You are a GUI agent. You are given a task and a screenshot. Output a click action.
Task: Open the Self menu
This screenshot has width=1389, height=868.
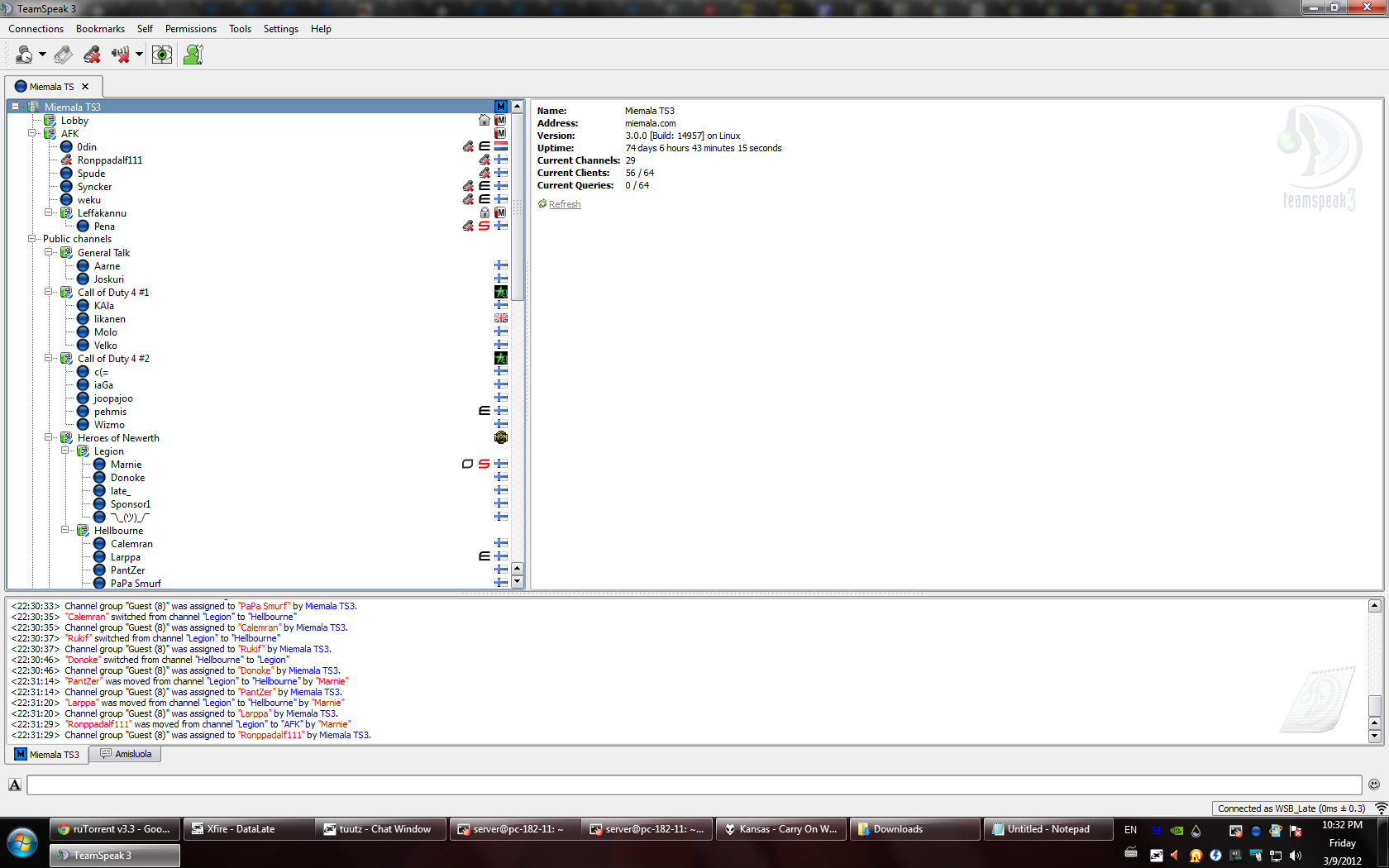click(x=145, y=29)
